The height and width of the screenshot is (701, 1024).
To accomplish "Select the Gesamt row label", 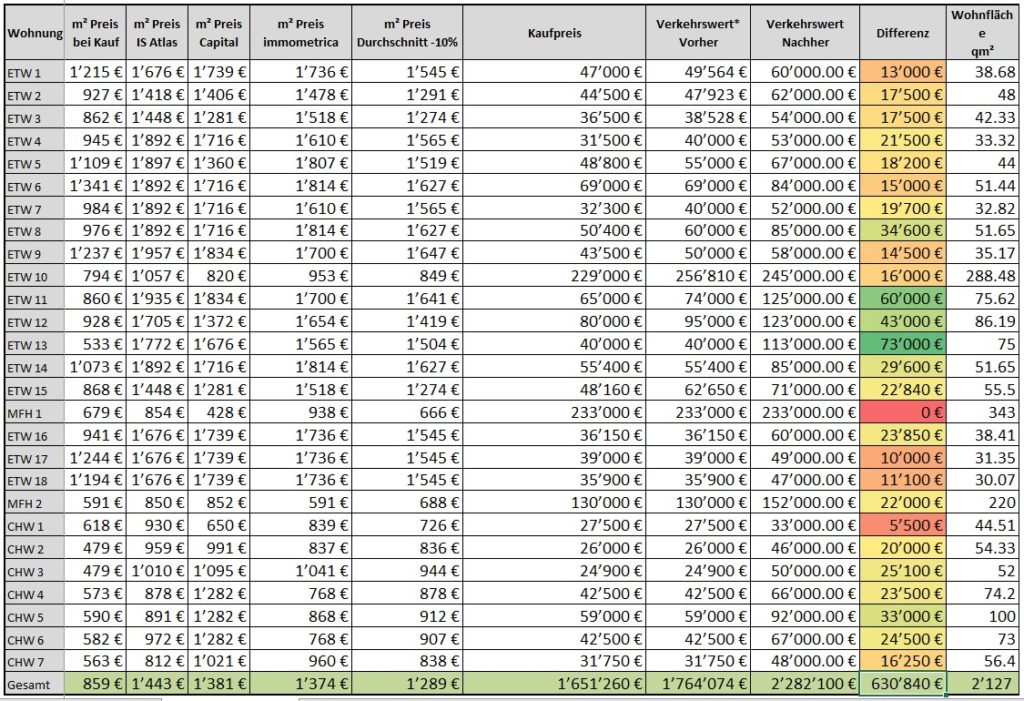I will coord(34,684).
